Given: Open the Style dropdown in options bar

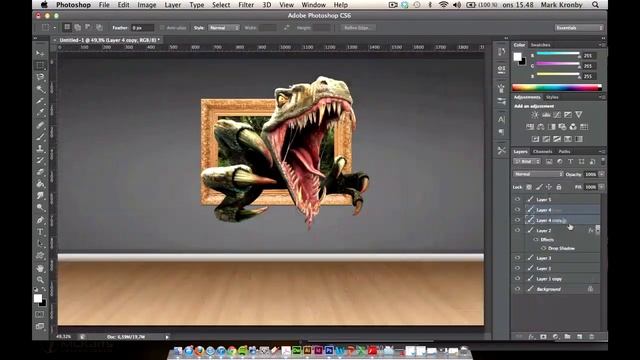Looking at the screenshot, I should [224, 28].
